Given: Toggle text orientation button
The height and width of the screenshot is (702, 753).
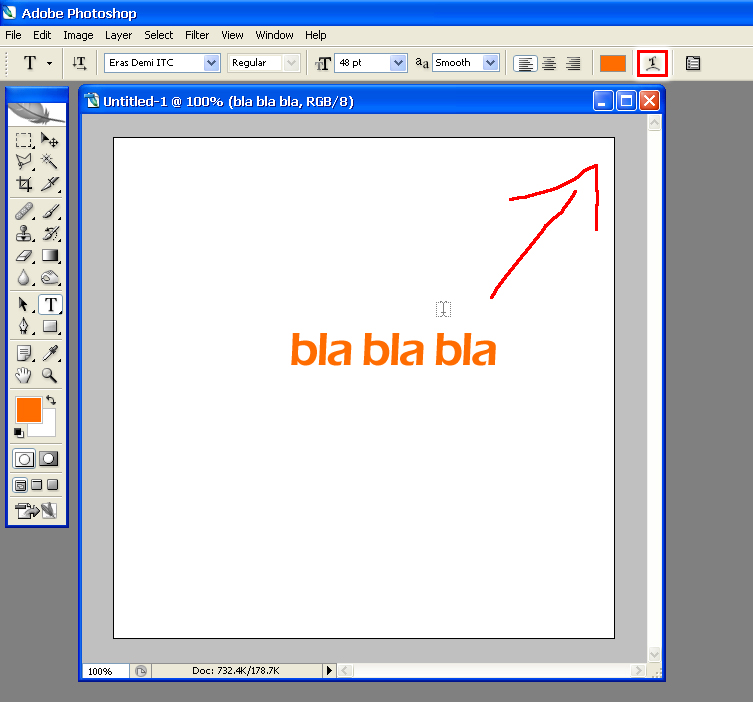Looking at the screenshot, I should tap(80, 63).
